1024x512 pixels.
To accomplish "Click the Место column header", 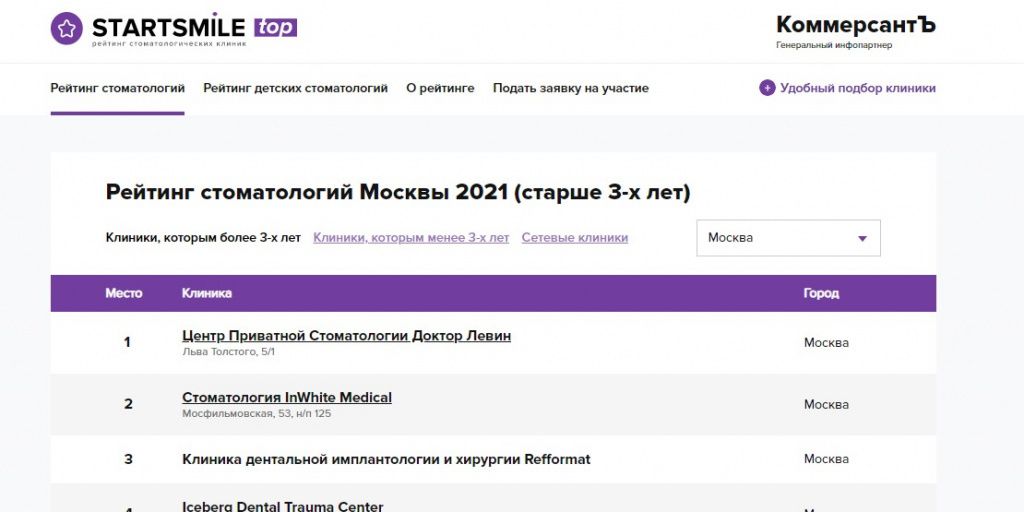I will [x=123, y=293].
